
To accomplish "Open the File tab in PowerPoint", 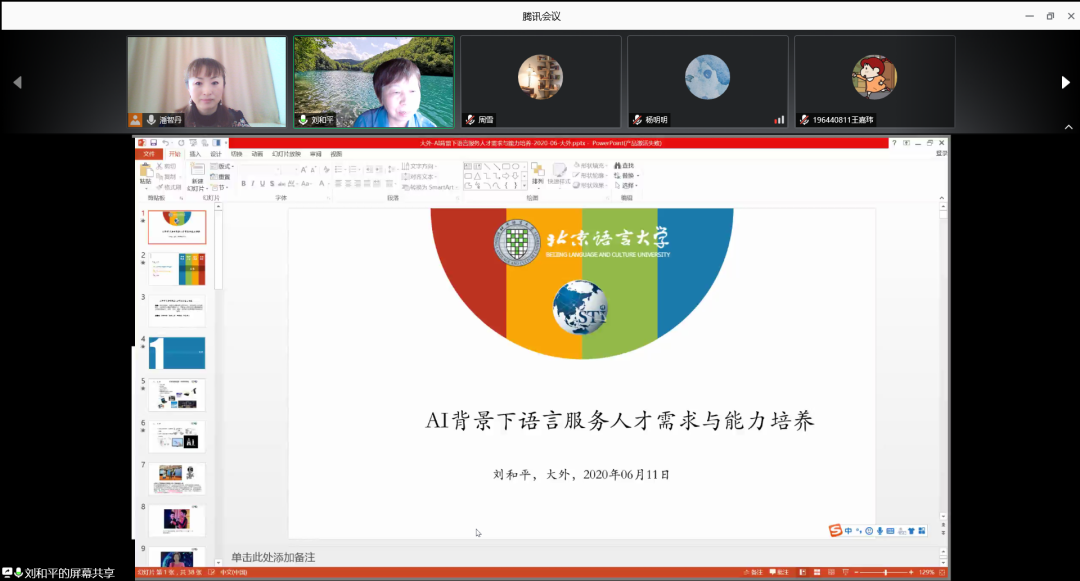I will [x=149, y=154].
